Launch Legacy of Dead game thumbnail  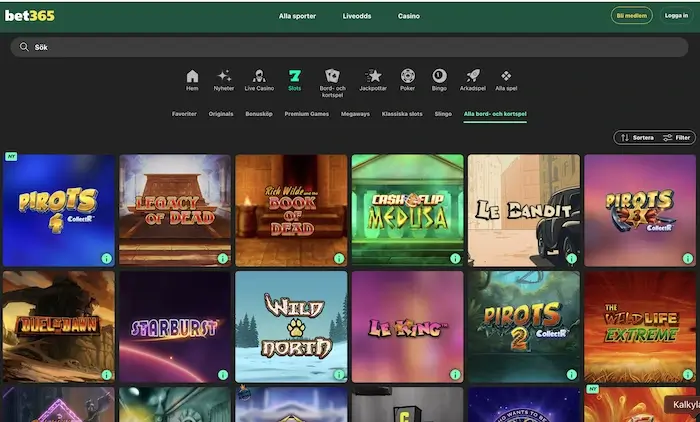tap(175, 210)
